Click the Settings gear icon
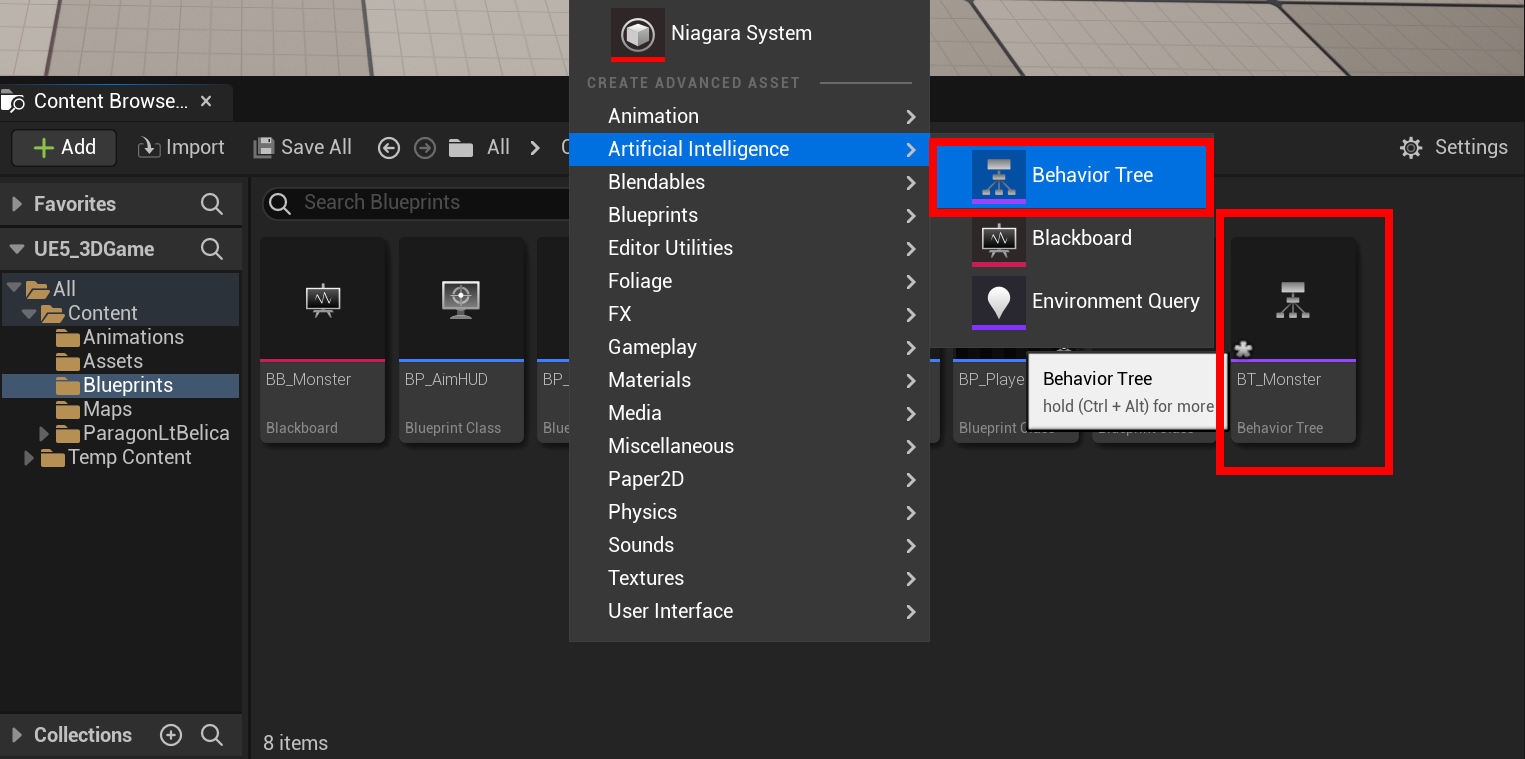1525x759 pixels. click(x=1411, y=148)
